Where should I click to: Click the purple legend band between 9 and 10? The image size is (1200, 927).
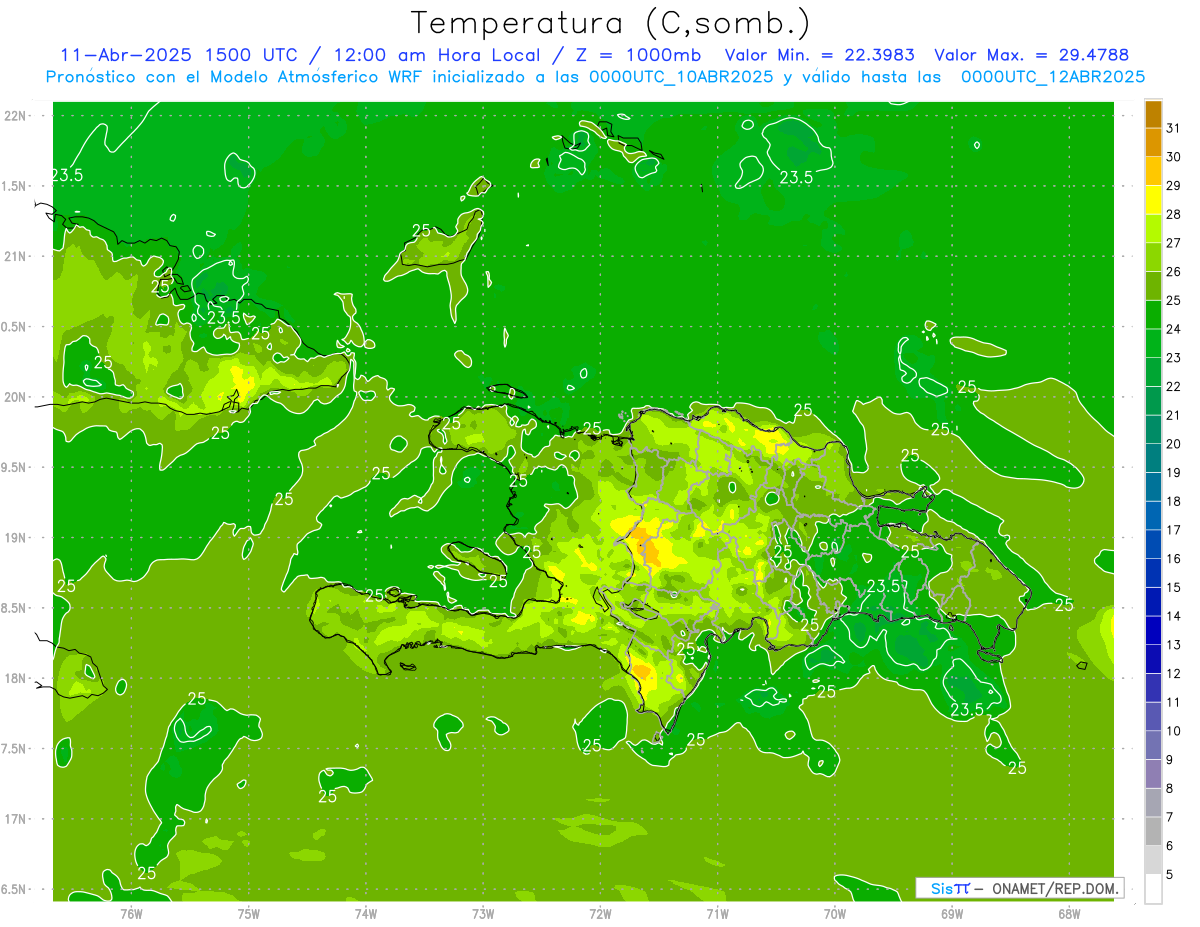[x=1153, y=745]
